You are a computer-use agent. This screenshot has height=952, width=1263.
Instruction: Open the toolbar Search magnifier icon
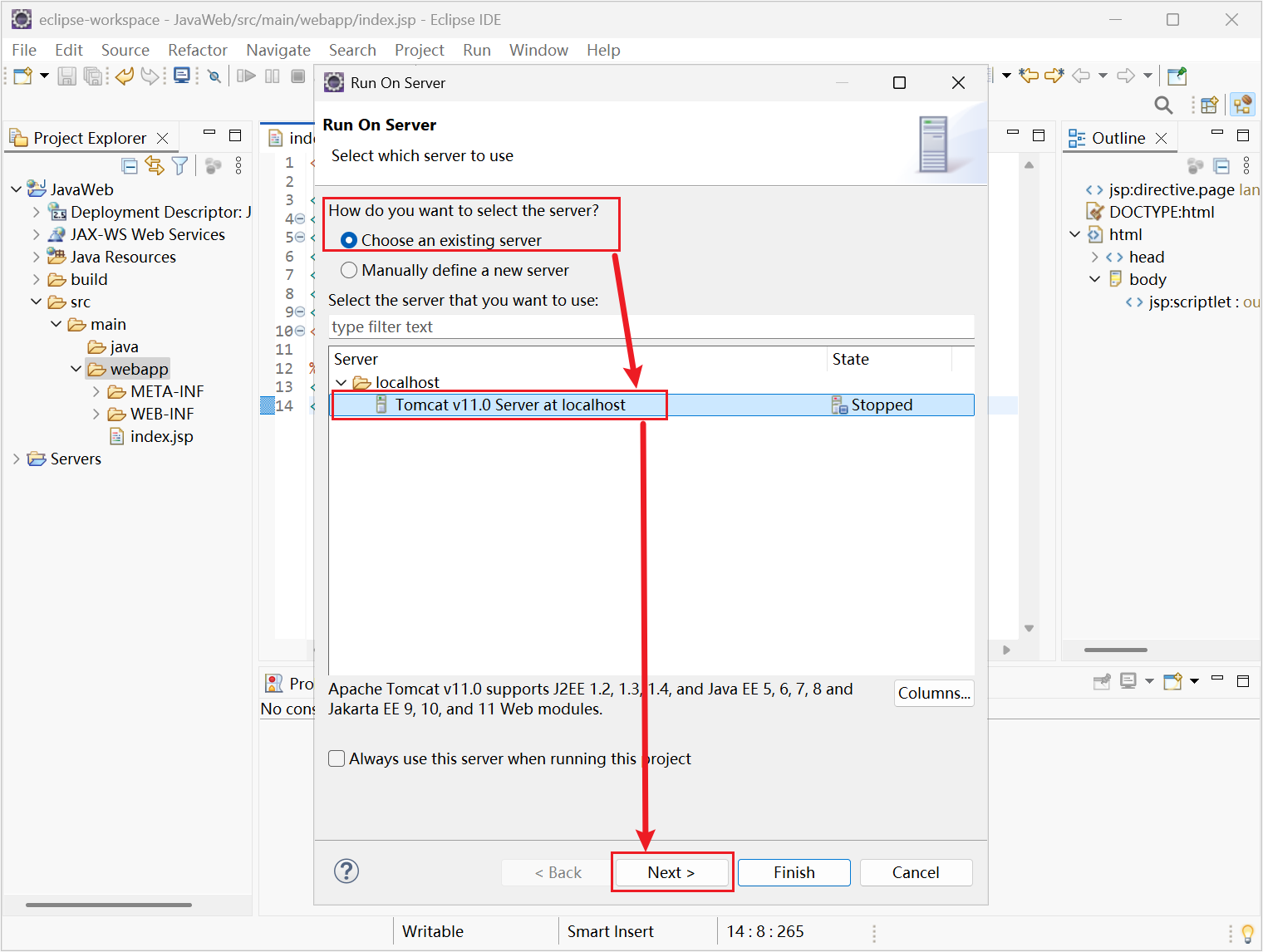click(x=1163, y=105)
